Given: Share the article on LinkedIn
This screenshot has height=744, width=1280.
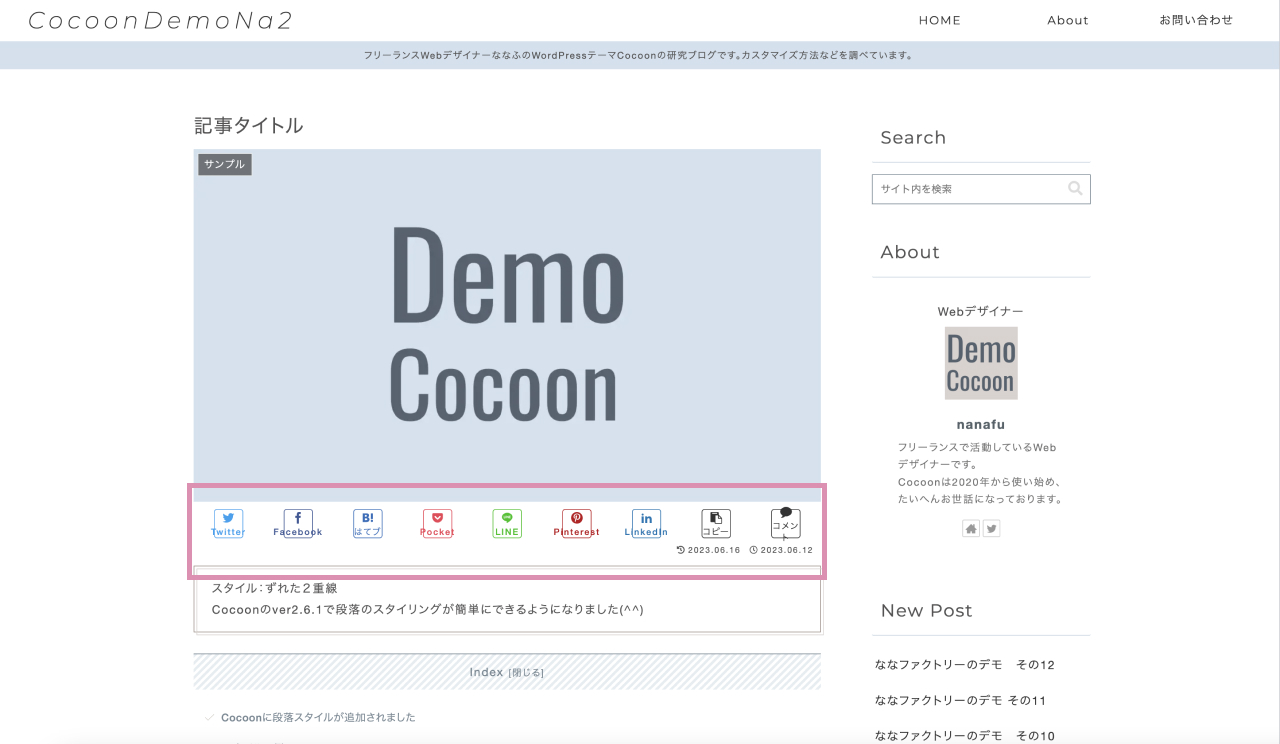Looking at the screenshot, I should [x=646, y=522].
